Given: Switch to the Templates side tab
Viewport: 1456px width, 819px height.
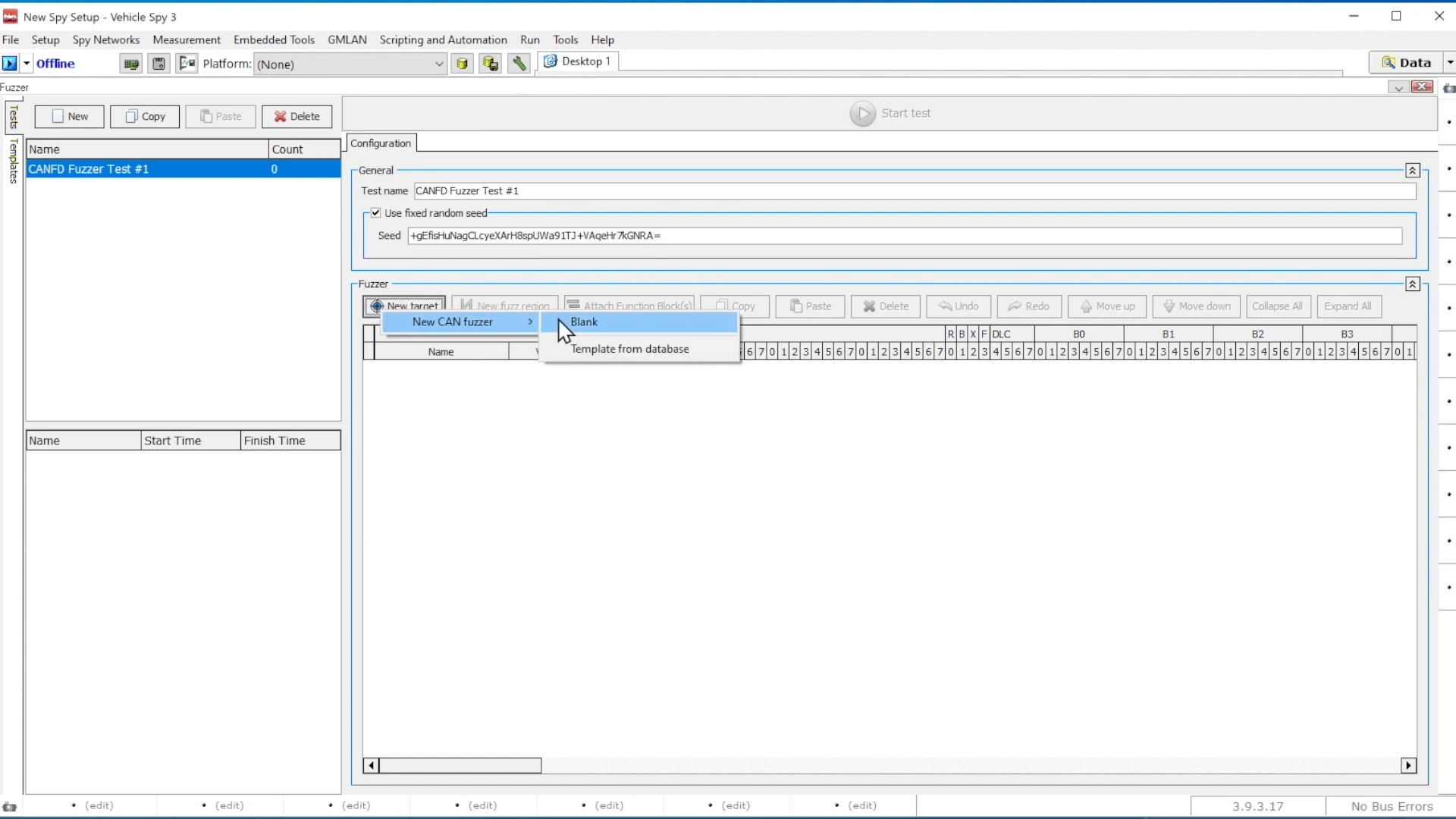Looking at the screenshot, I should pyautogui.click(x=13, y=162).
